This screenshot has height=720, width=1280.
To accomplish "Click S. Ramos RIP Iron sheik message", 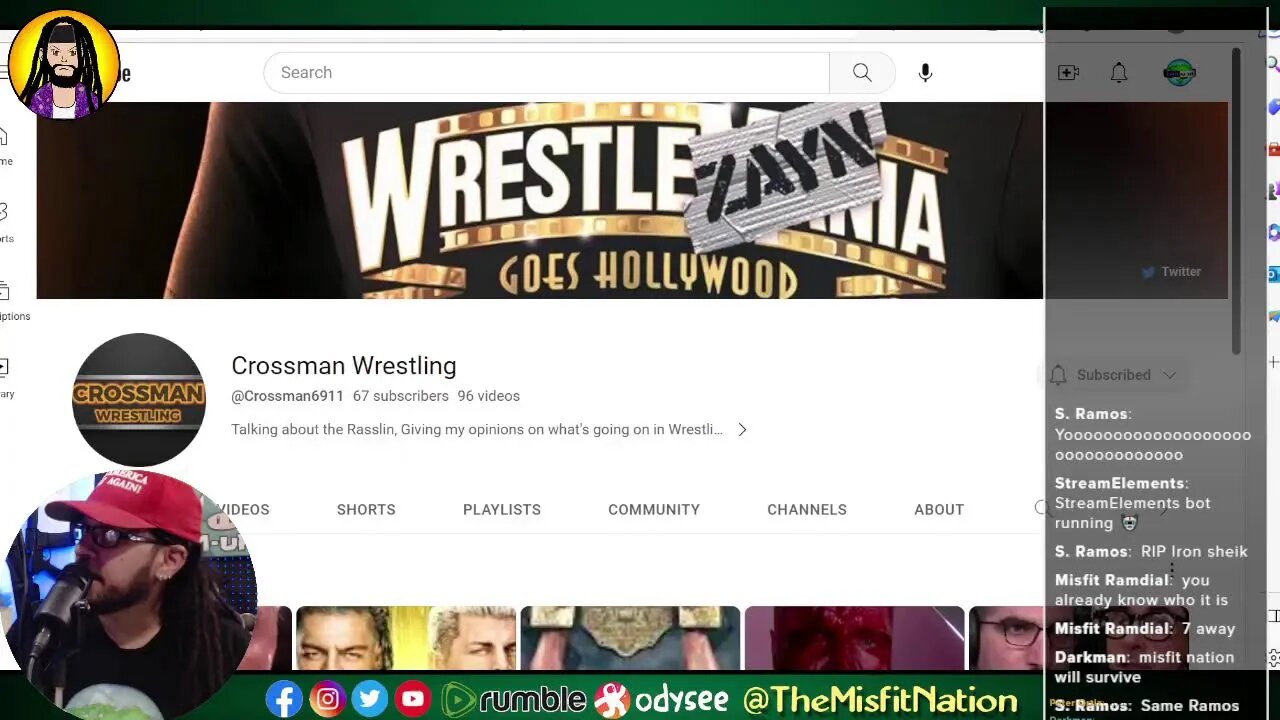I will coord(1151,551).
